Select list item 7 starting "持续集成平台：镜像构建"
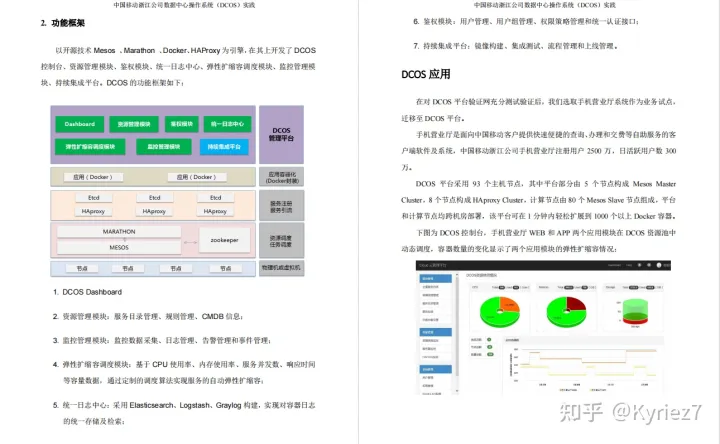720x444 pixels. pyautogui.click(x=515, y=46)
